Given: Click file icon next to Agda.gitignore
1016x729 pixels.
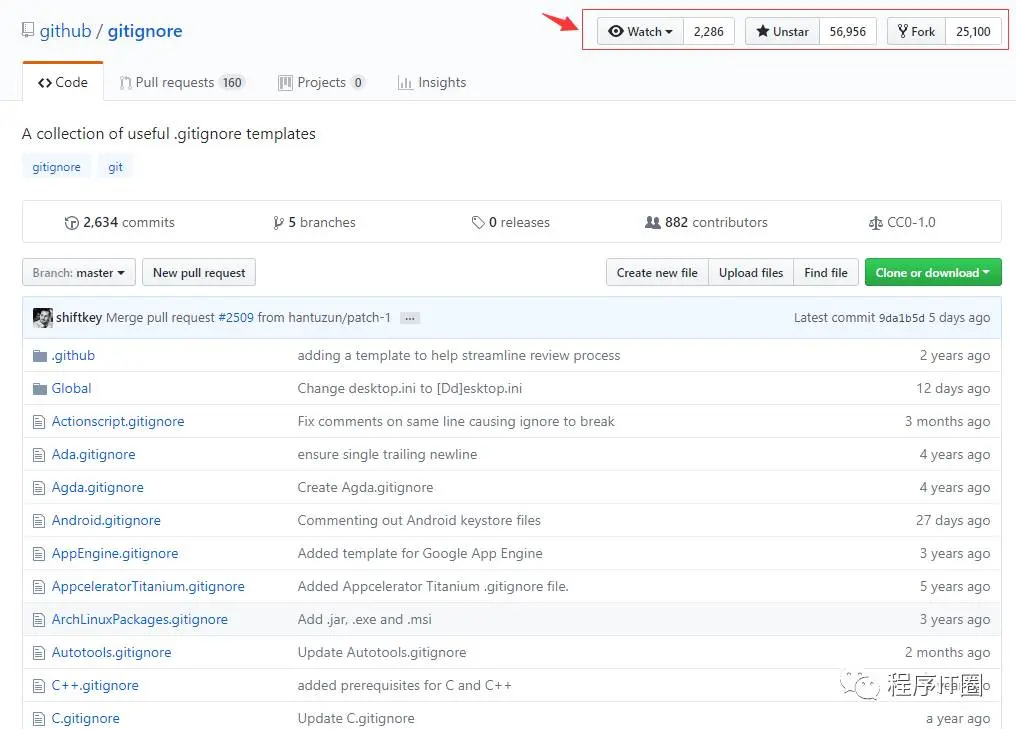Looking at the screenshot, I should pyautogui.click(x=39, y=488).
